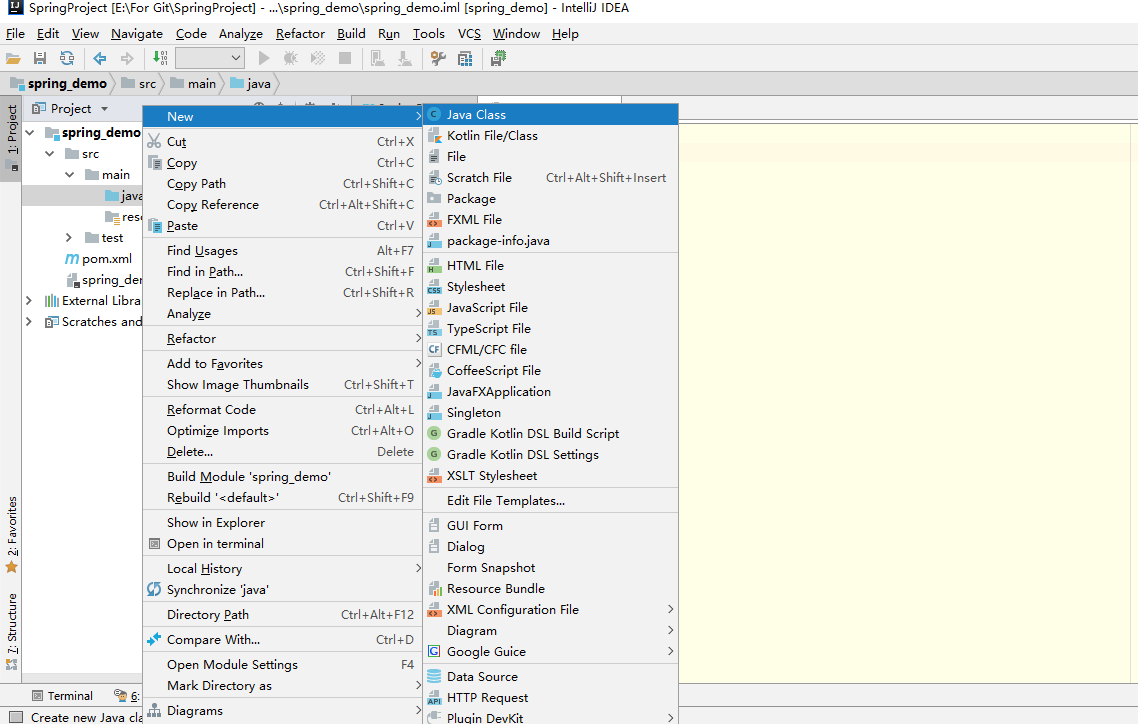
Task: Open the 2: Favorites side tab
Action: tap(12, 535)
